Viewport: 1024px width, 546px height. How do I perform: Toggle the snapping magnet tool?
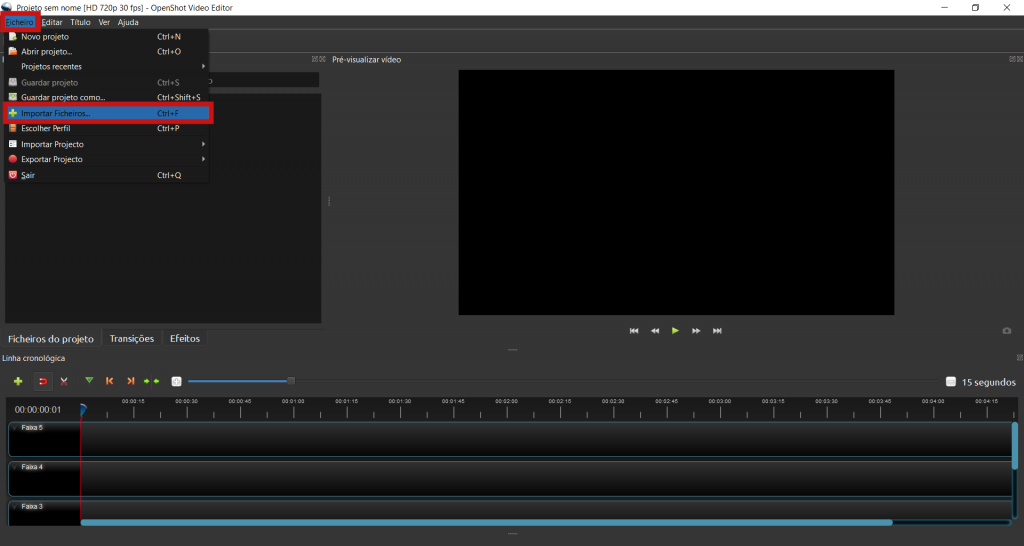pyautogui.click(x=43, y=381)
